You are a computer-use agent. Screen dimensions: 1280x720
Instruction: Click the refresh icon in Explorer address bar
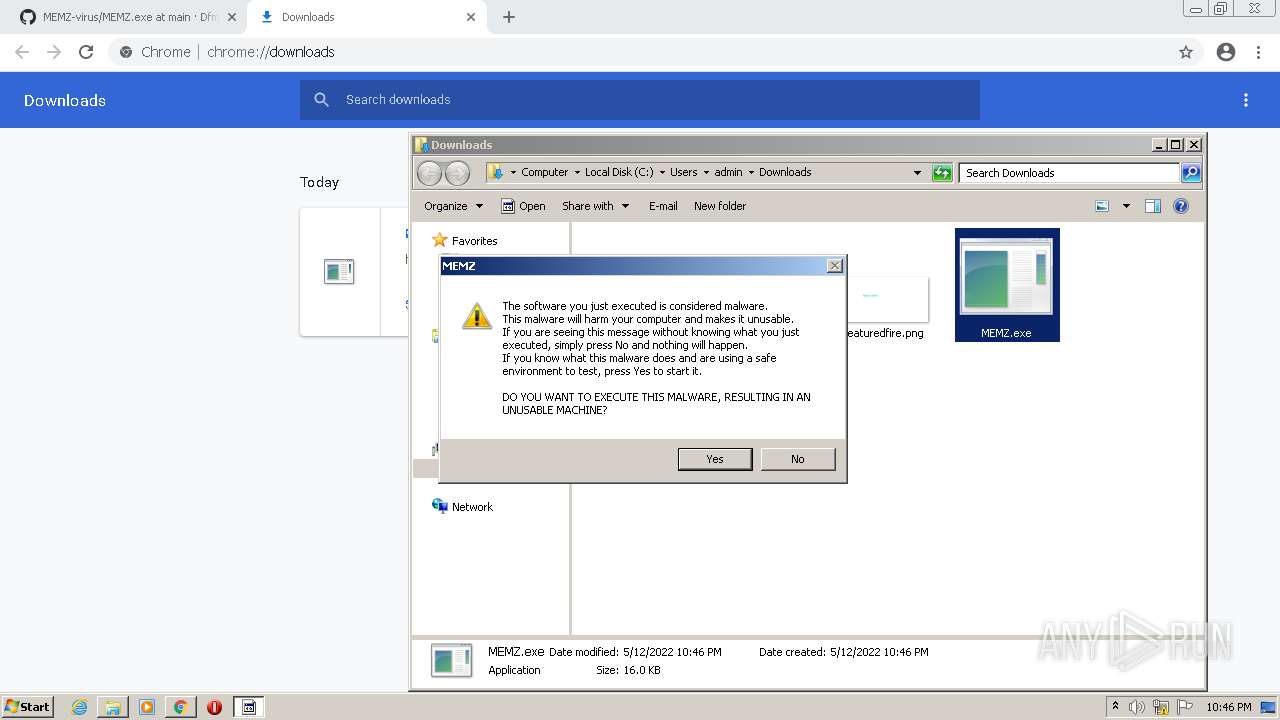click(942, 173)
